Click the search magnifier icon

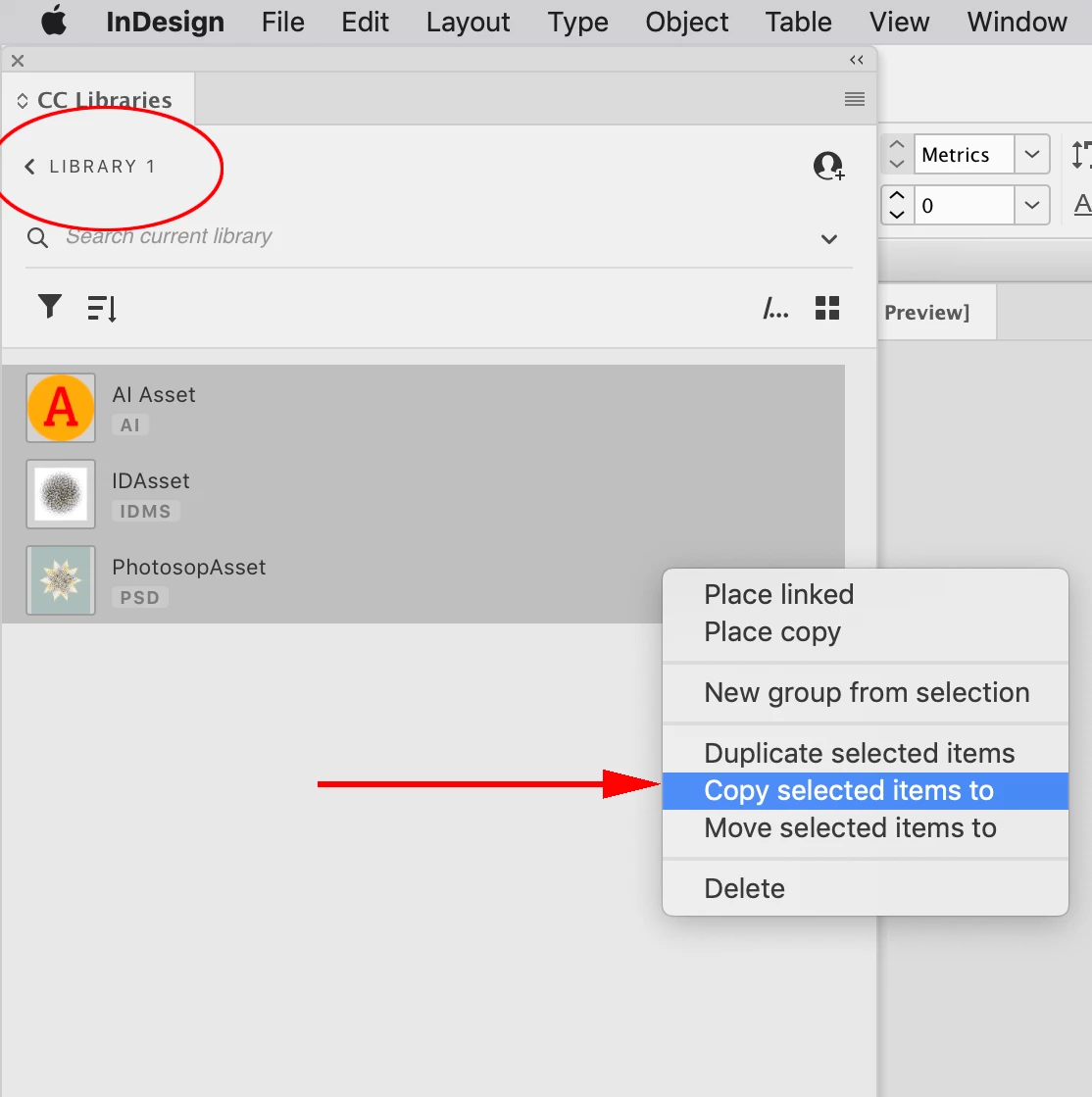pos(37,238)
